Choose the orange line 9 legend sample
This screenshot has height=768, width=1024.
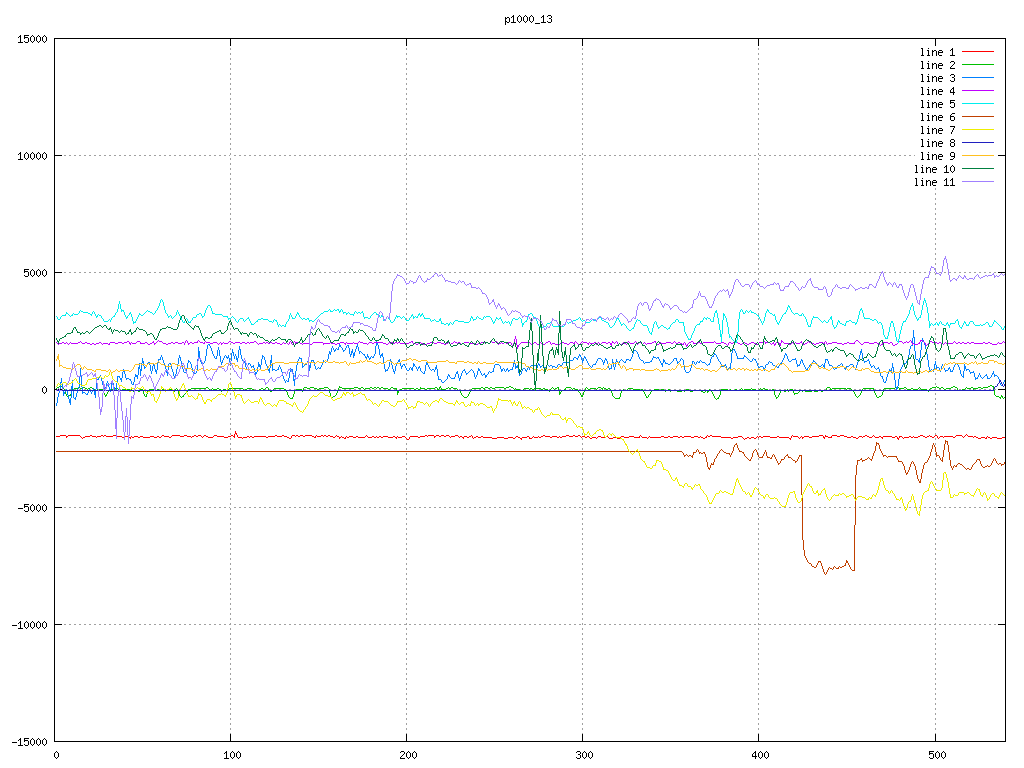978,156
